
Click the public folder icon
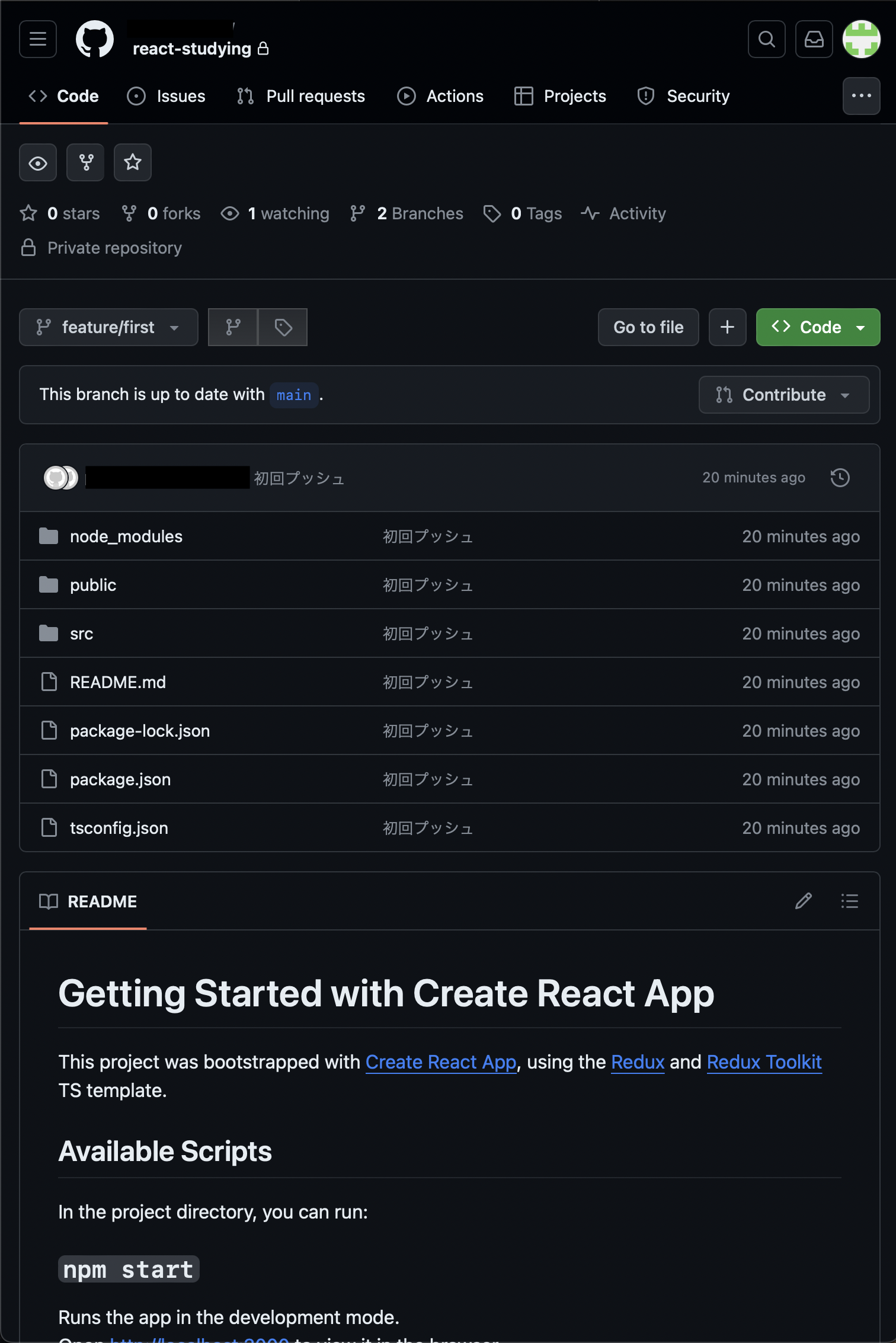[49, 585]
